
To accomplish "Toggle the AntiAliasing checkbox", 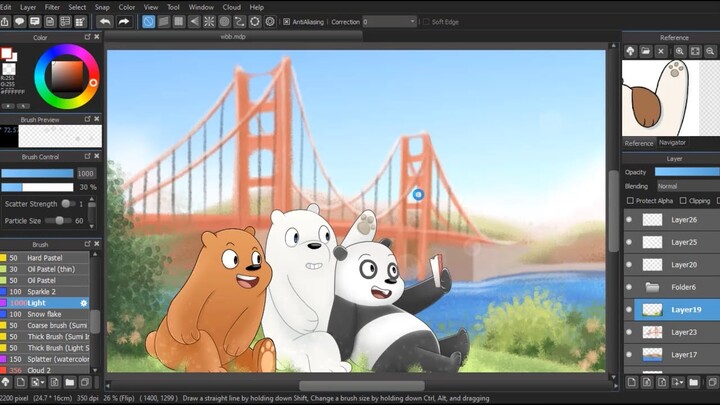I will click(287, 22).
